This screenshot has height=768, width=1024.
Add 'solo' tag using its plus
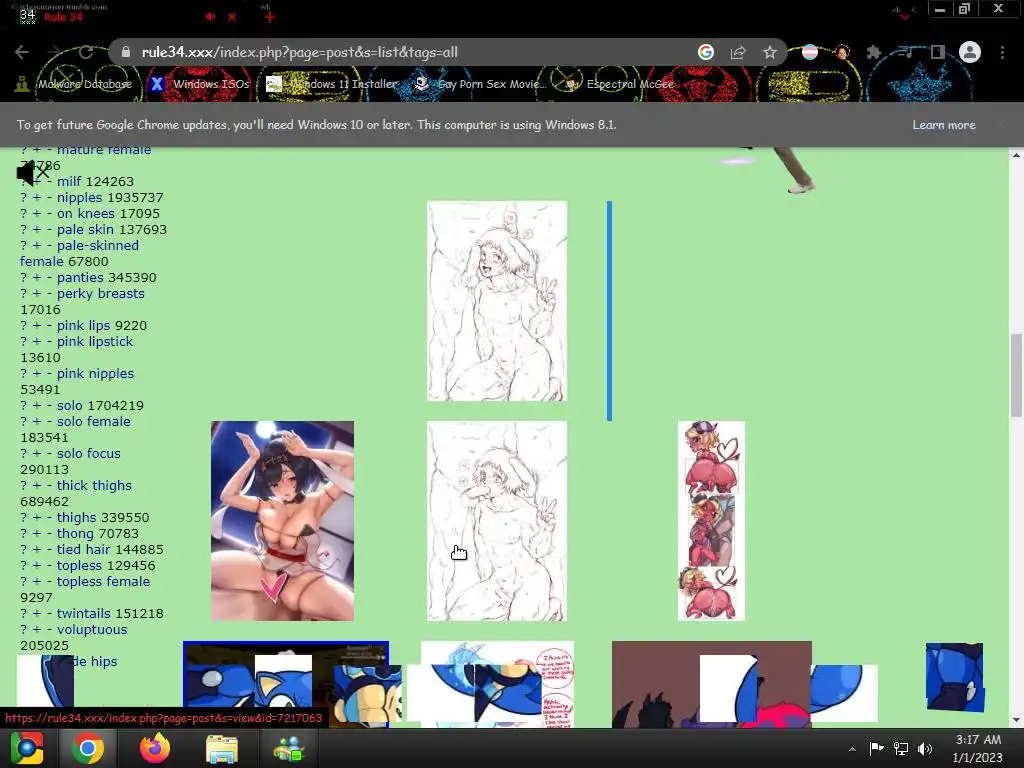tap(37, 405)
